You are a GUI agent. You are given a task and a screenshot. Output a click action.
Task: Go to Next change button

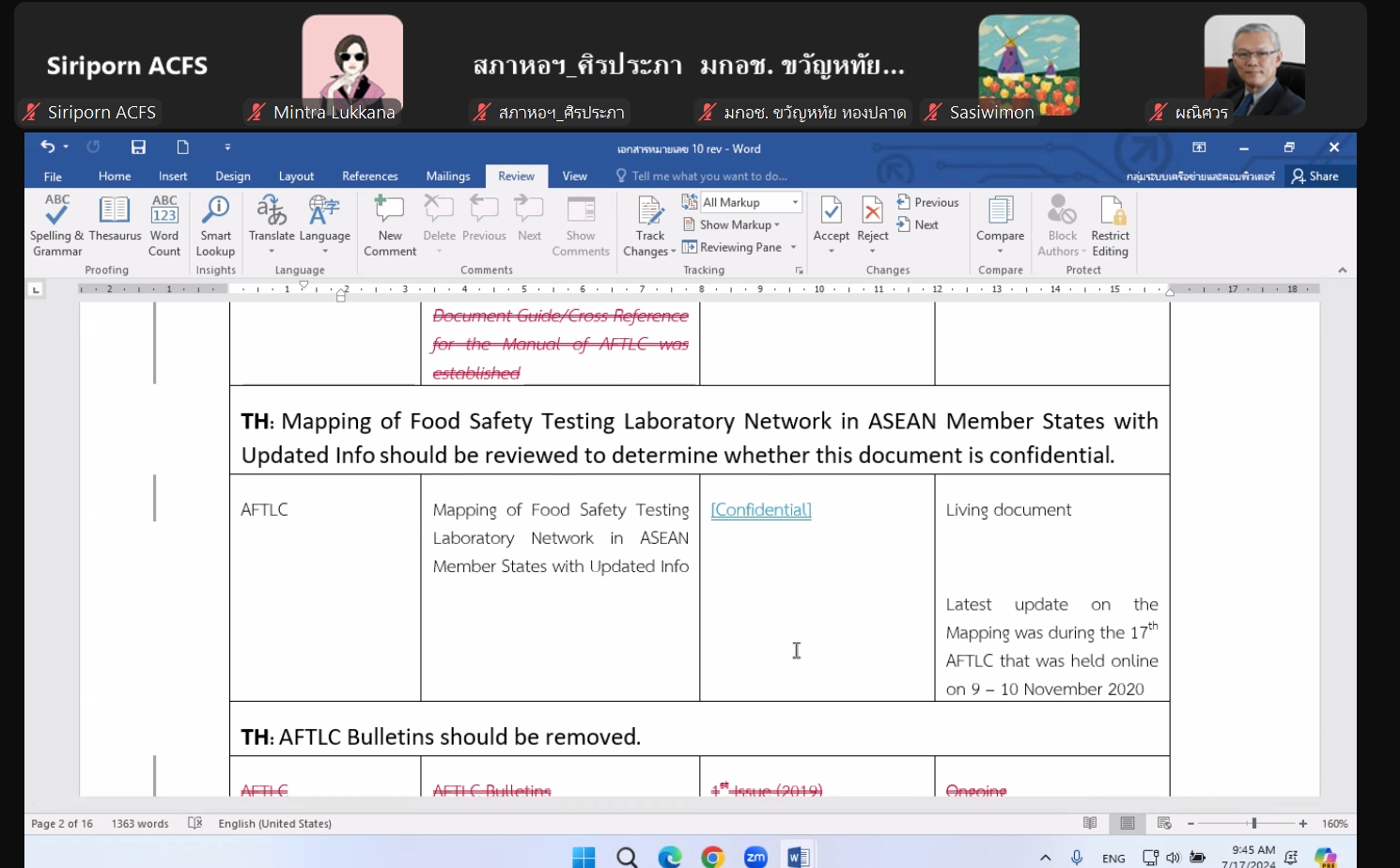point(918,225)
